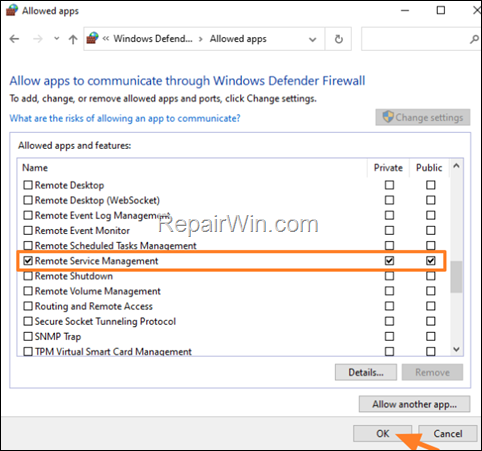Click the Remove button
The image size is (482, 451).
click(432, 372)
